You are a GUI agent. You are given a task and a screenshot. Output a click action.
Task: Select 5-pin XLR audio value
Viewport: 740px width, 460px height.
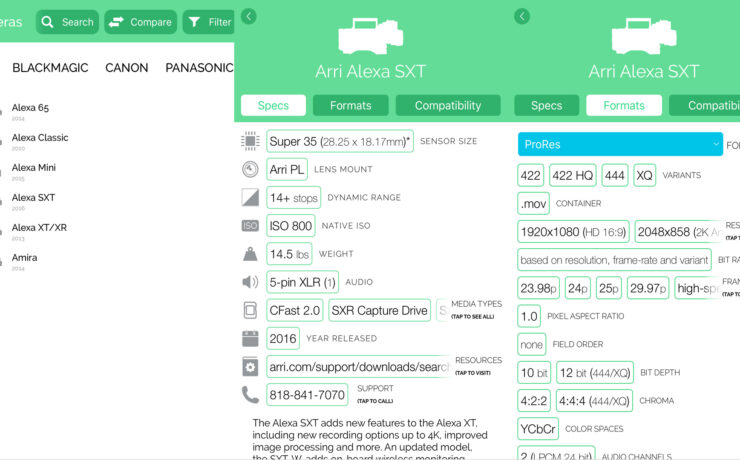(x=303, y=282)
